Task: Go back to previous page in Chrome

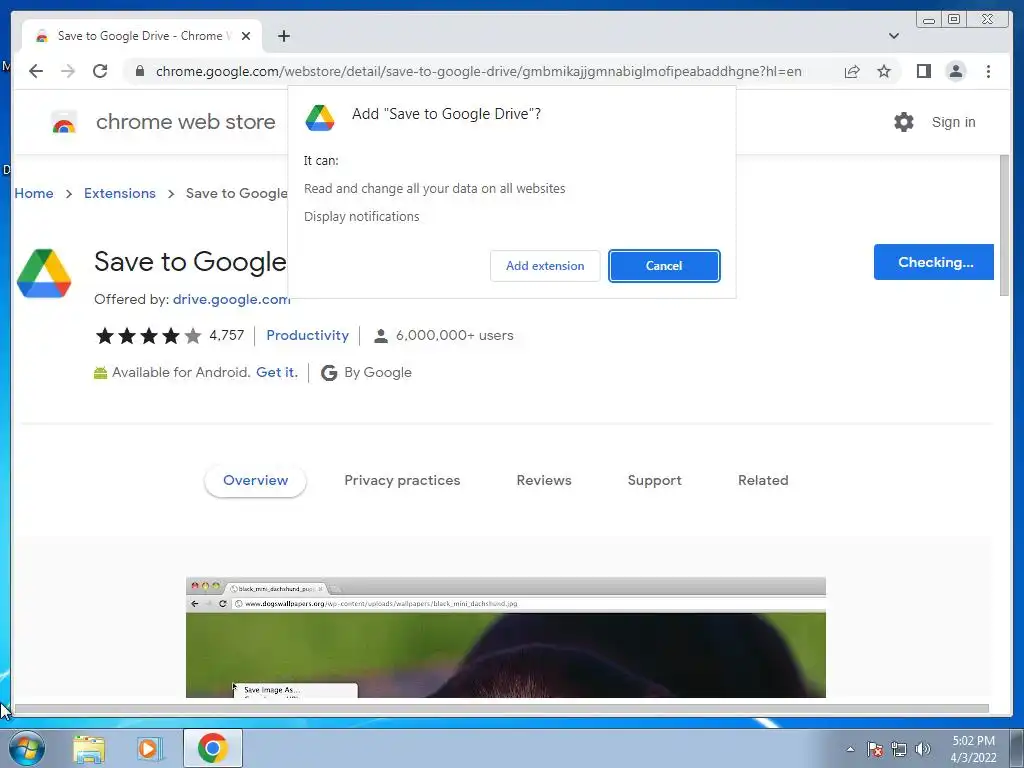Action: (x=36, y=71)
